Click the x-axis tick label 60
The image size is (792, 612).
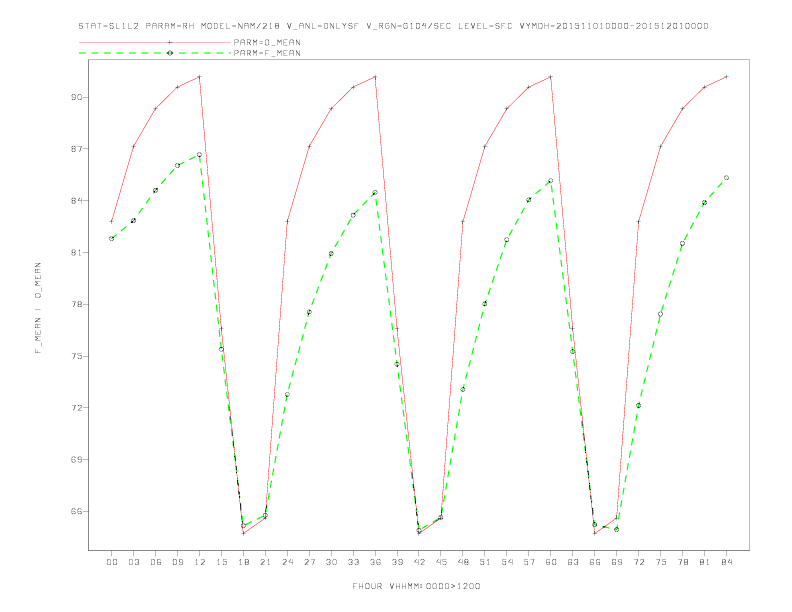[551, 562]
